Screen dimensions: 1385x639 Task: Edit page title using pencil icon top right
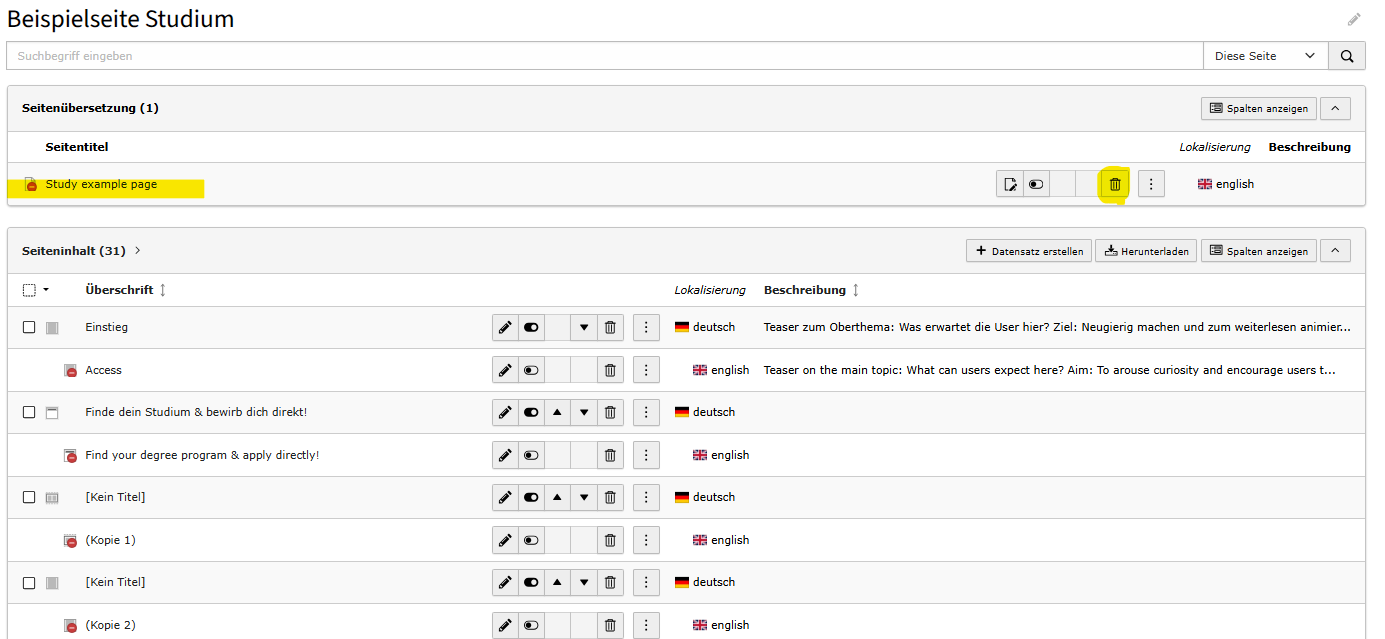(x=1354, y=20)
